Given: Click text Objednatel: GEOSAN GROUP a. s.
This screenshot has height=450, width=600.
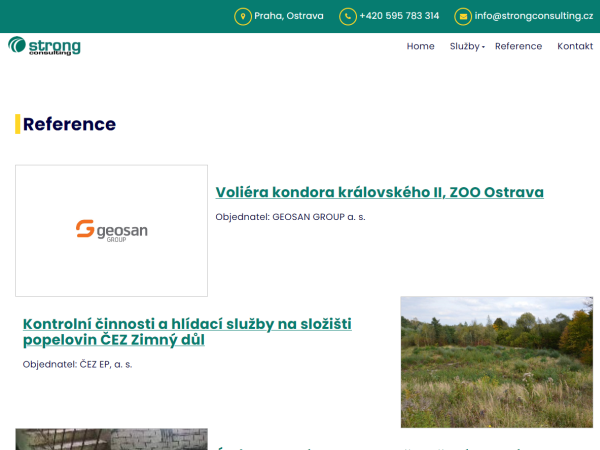Looking at the screenshot, I should (290, 217).
